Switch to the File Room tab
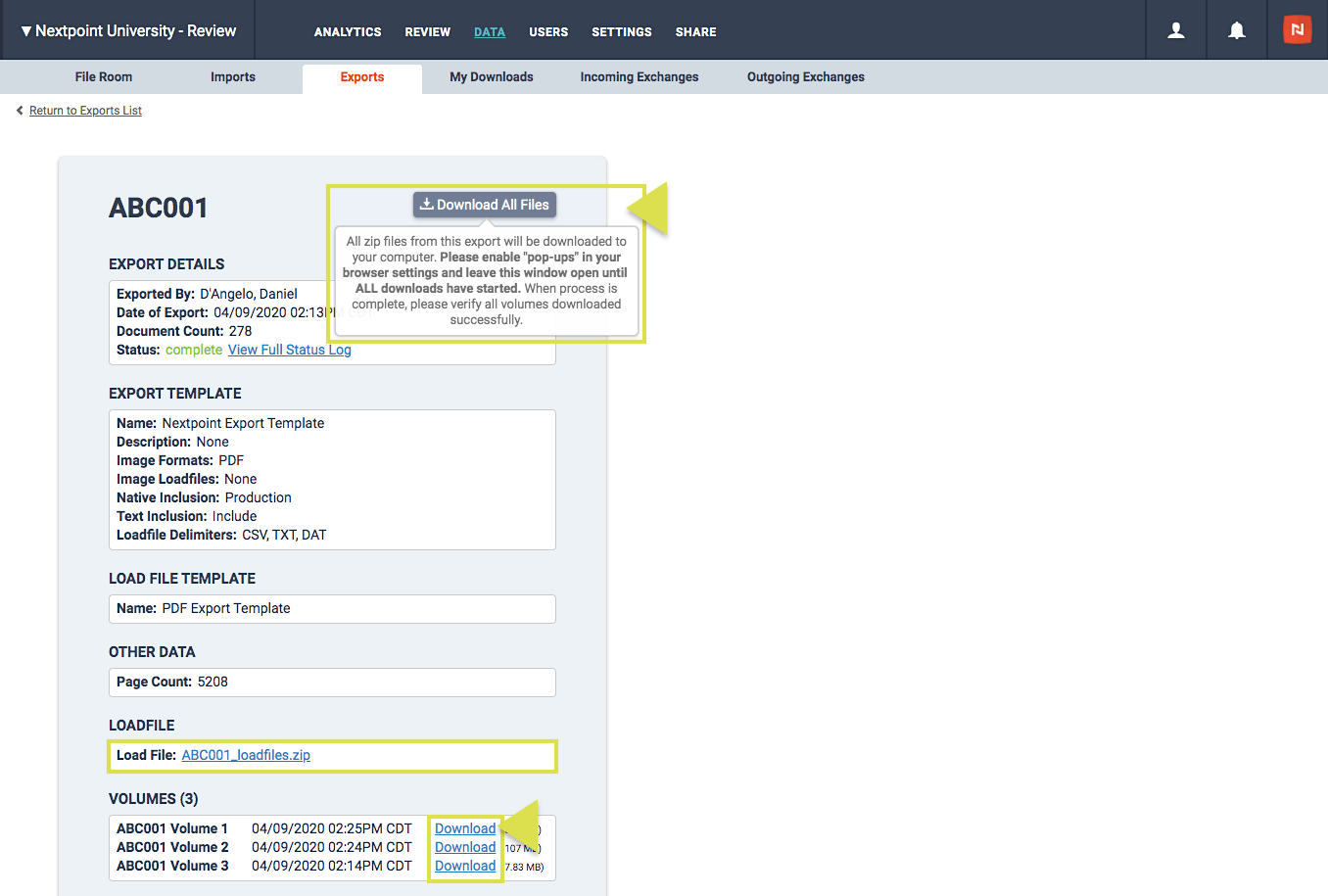 (104, 77)
